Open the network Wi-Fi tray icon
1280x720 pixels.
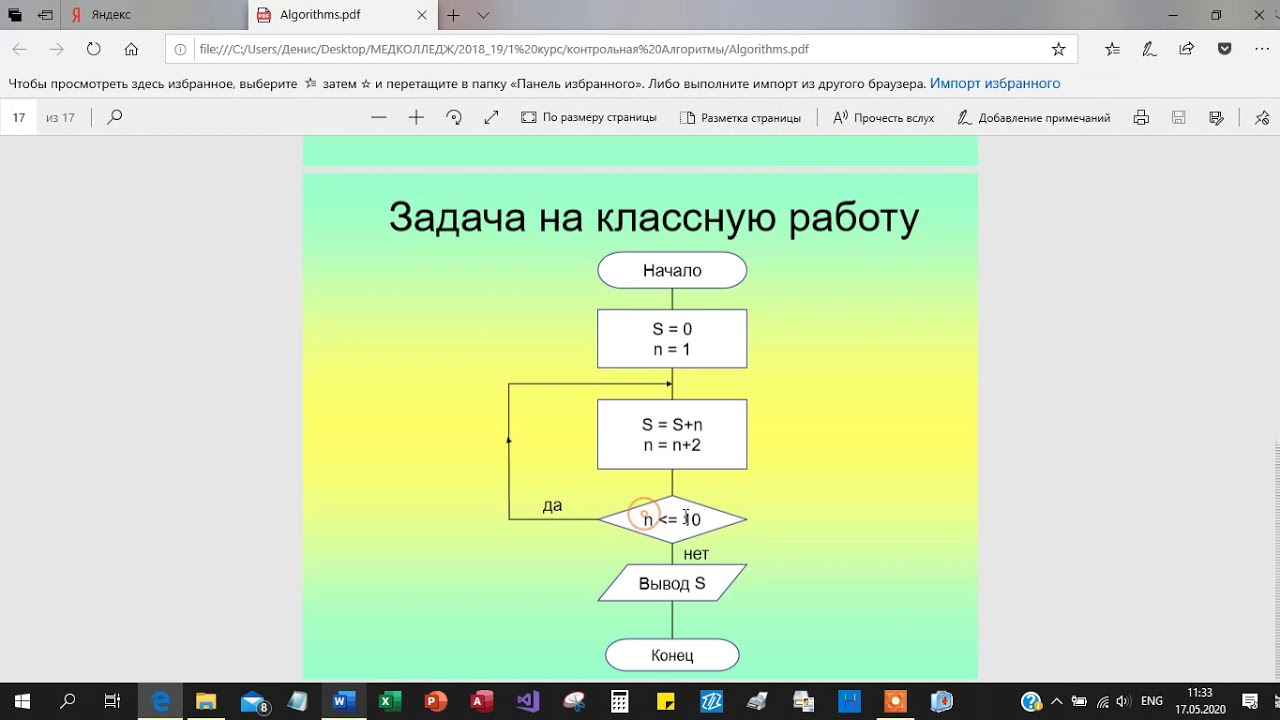(x=1101, y=701)
